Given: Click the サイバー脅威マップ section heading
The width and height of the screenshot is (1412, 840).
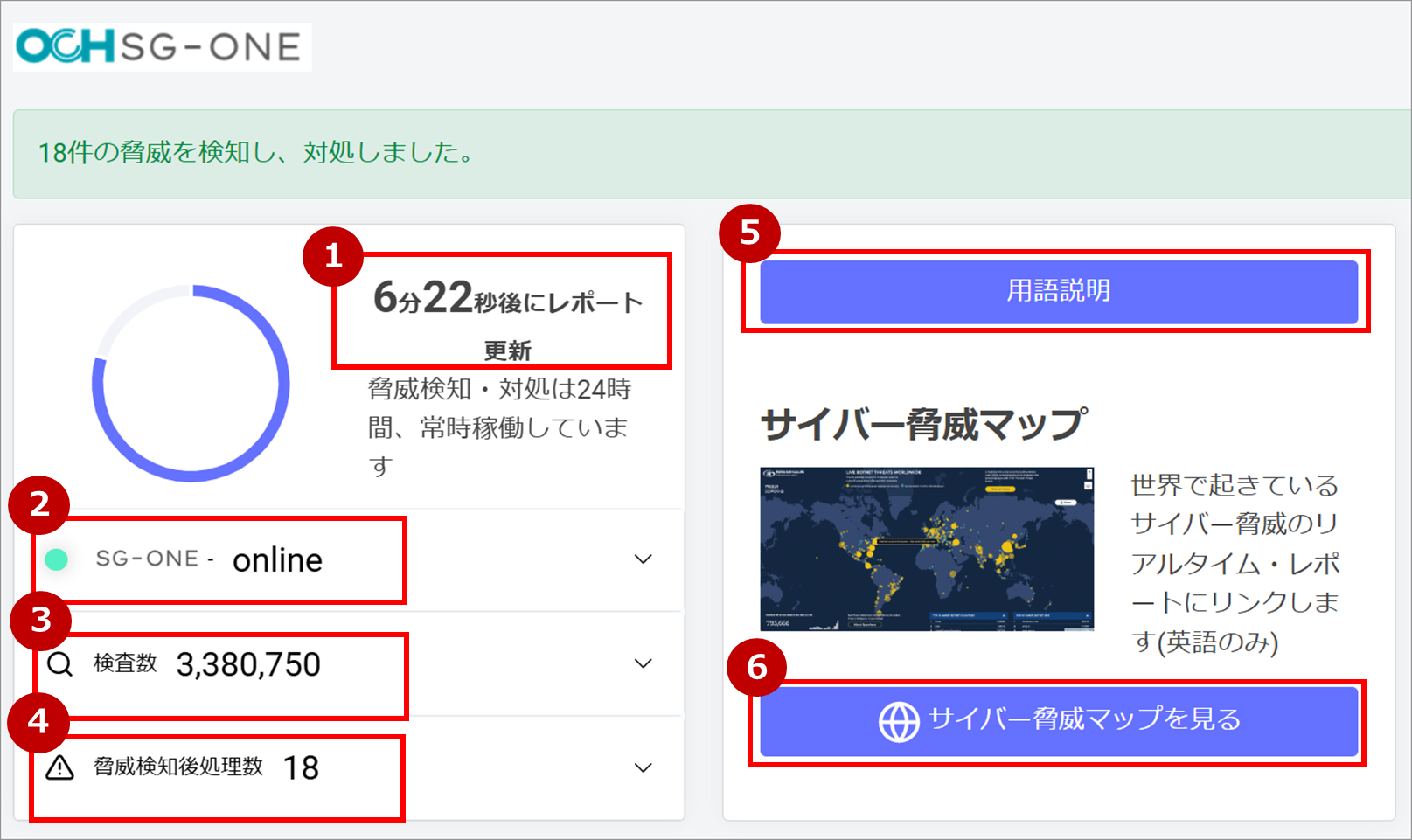Looking at the screenshot, I should click(922, 422).
